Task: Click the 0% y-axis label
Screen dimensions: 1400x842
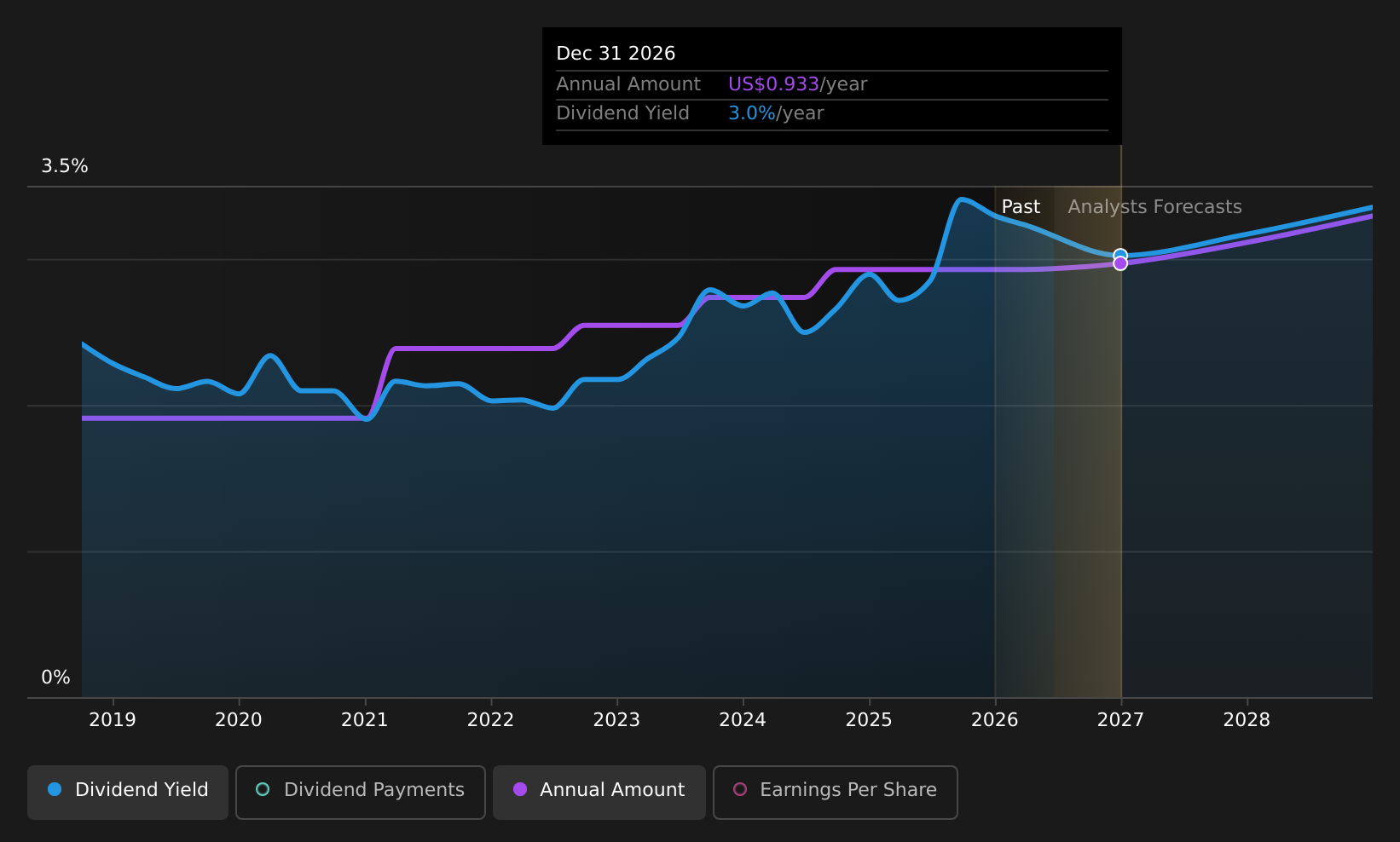Action: [x=56, y=678]
